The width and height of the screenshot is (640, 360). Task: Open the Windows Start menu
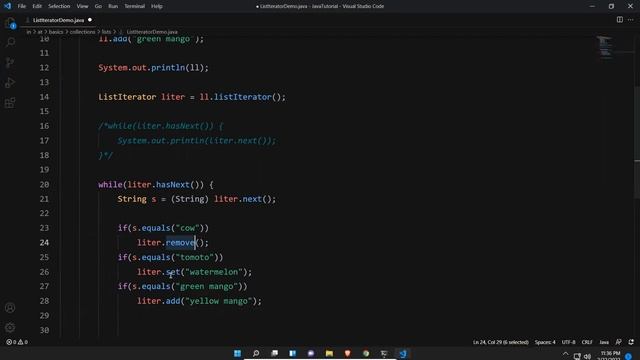[237, 353]
